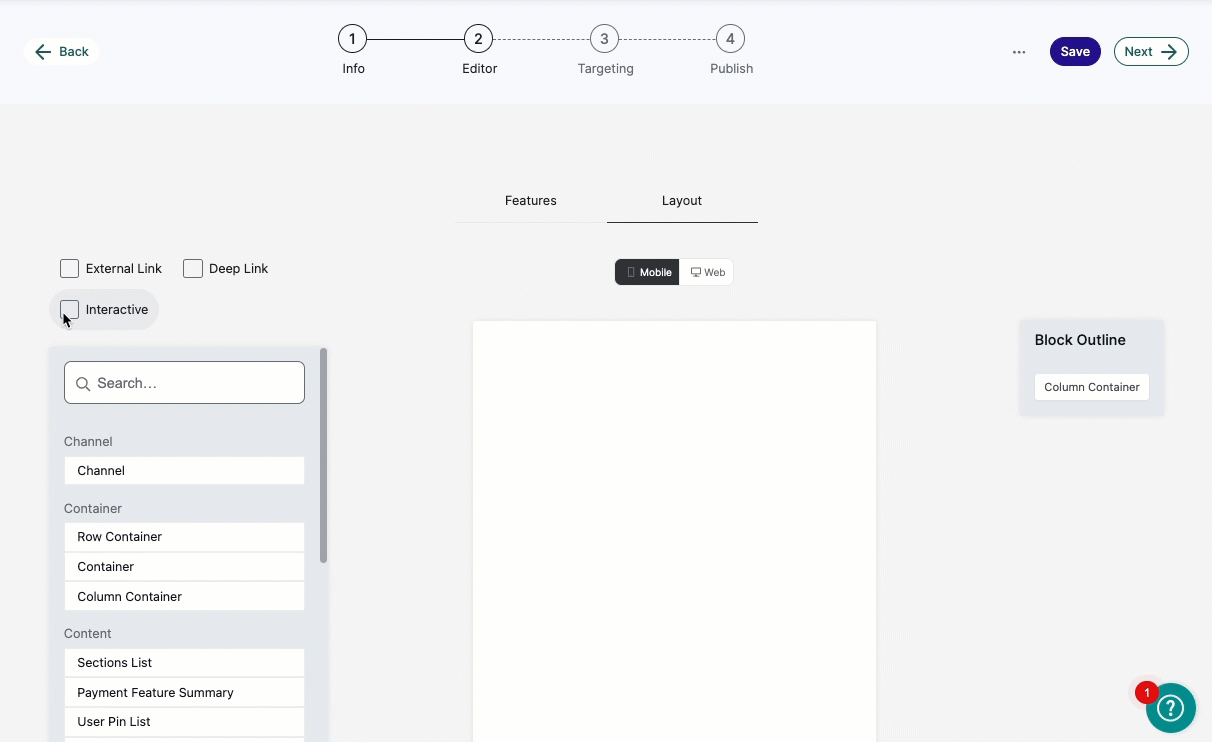The image size is (1212, 742).
Task: Go to step 1 Info
Action: (x=352, y=40)
